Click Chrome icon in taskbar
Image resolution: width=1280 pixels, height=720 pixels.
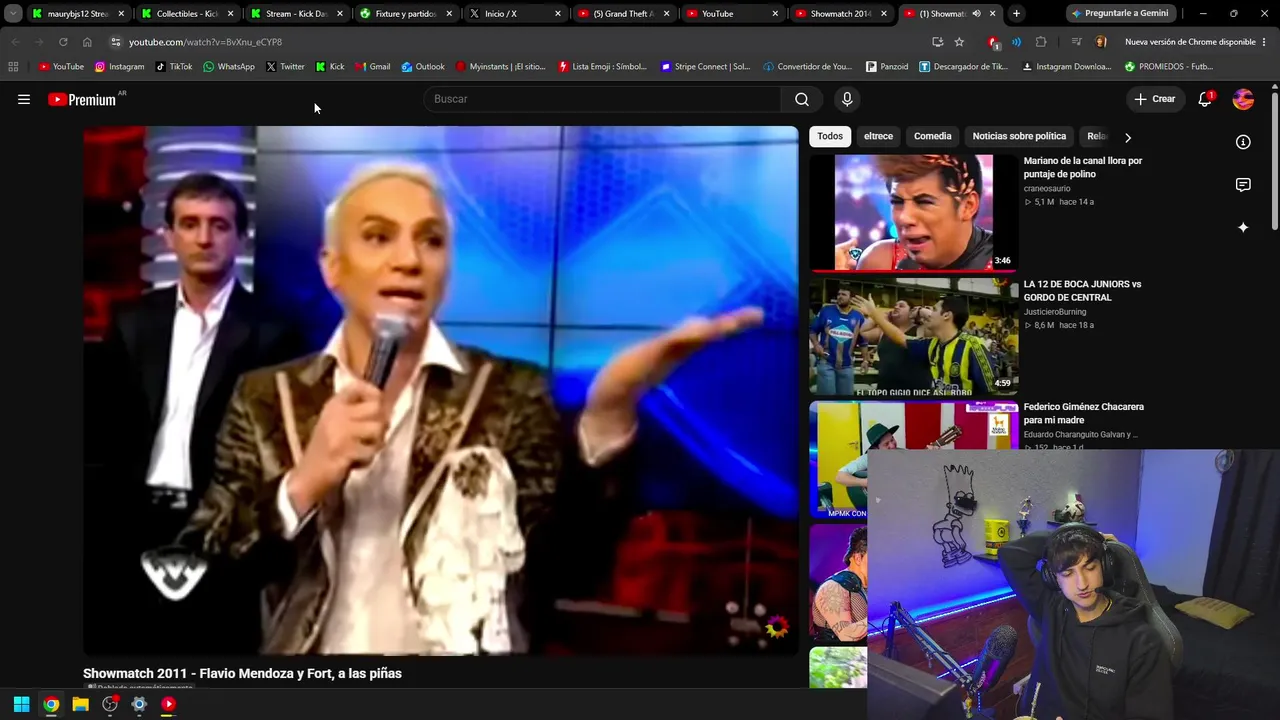(51, 704)
